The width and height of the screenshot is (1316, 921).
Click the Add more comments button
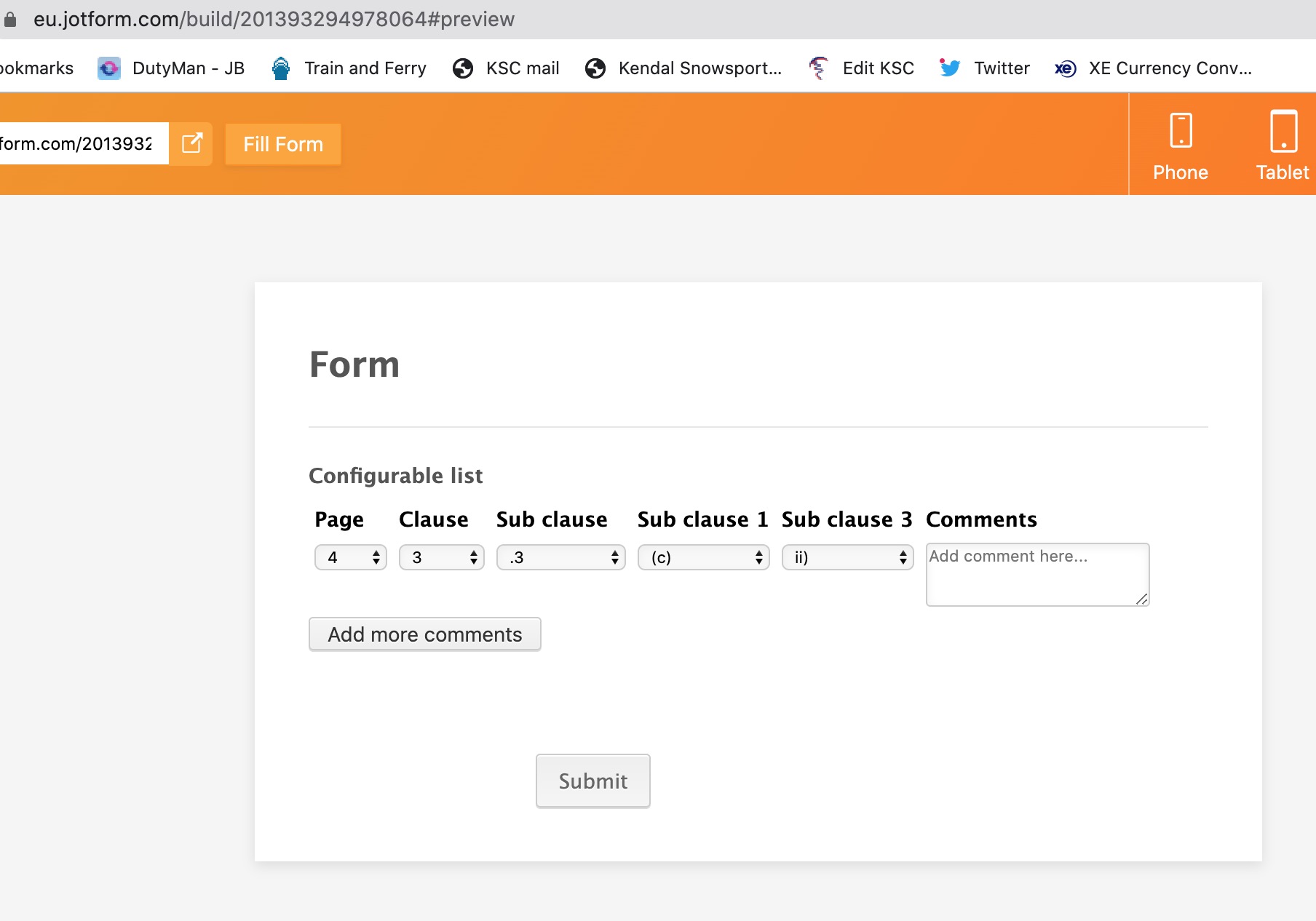[425, 634]
